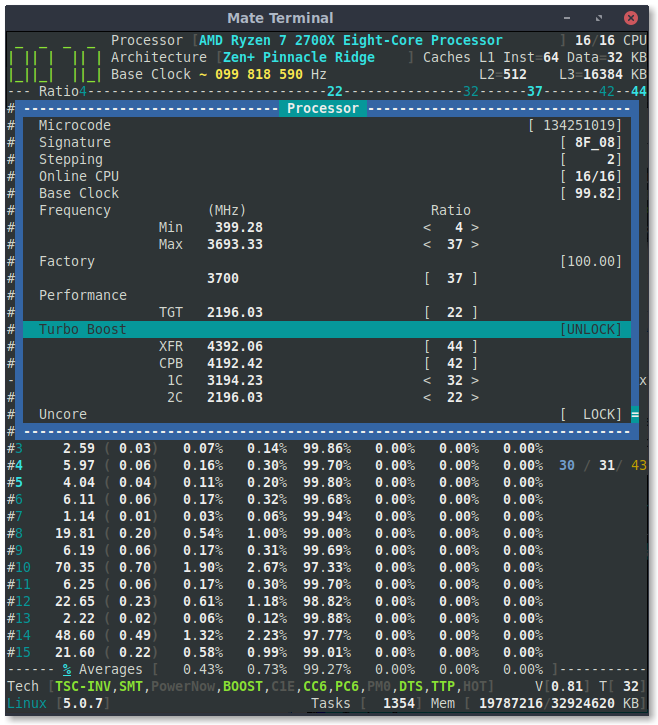This screenshot has width=658, height=725.
Task: Click the XFR frequency 4392.06
Action: [235, 346]
